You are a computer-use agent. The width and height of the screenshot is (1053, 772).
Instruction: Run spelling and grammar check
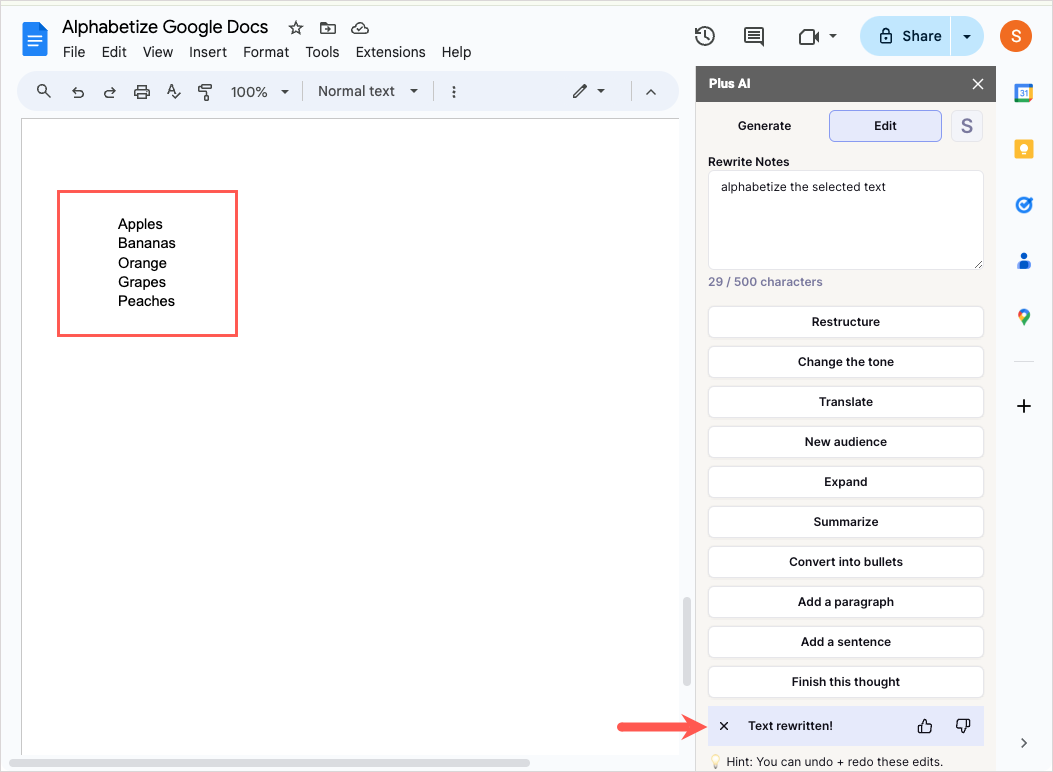pyautogui.click(x=174, y=92)
